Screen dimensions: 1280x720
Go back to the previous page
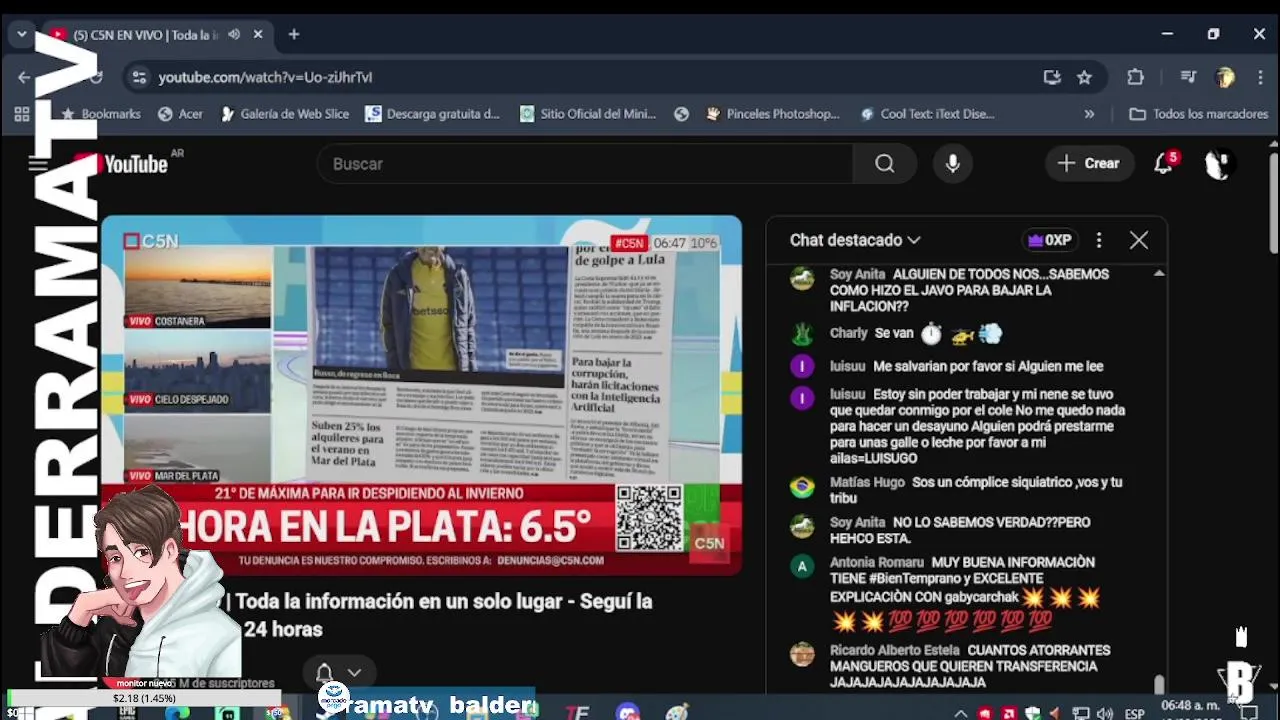coord(24,77)
